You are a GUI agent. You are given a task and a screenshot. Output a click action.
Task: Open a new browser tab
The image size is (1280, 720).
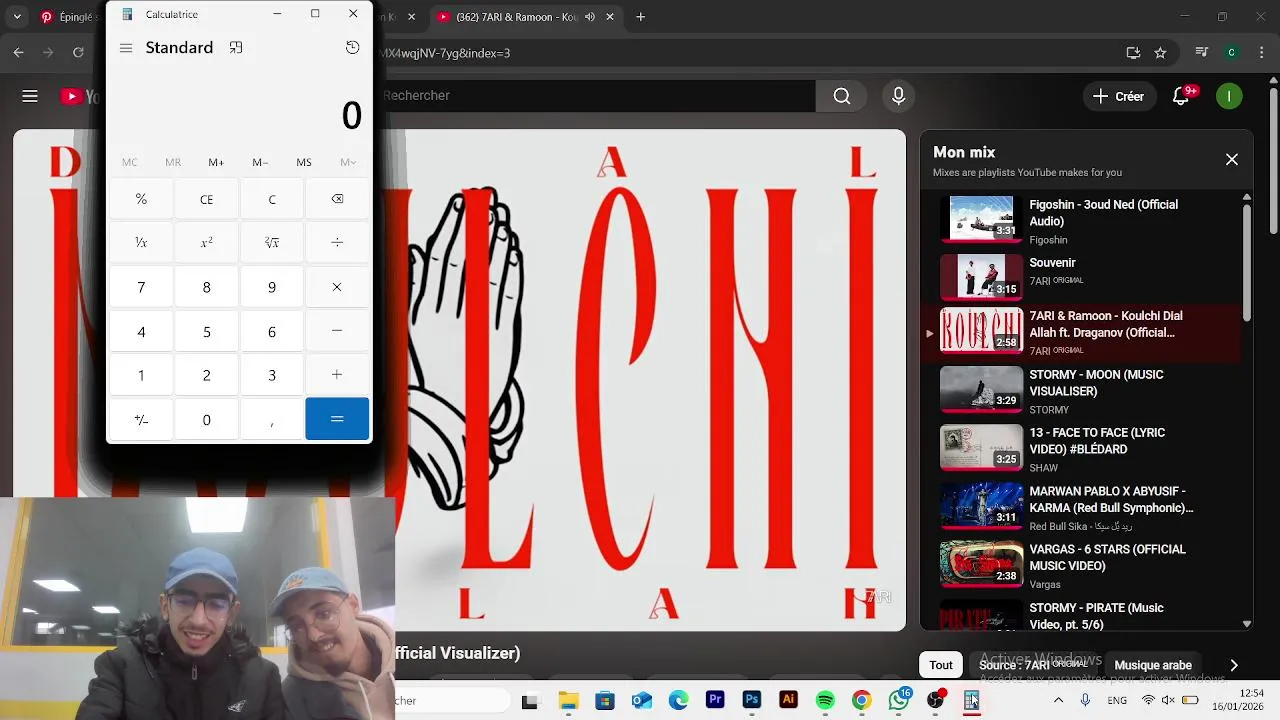point(641,17)
